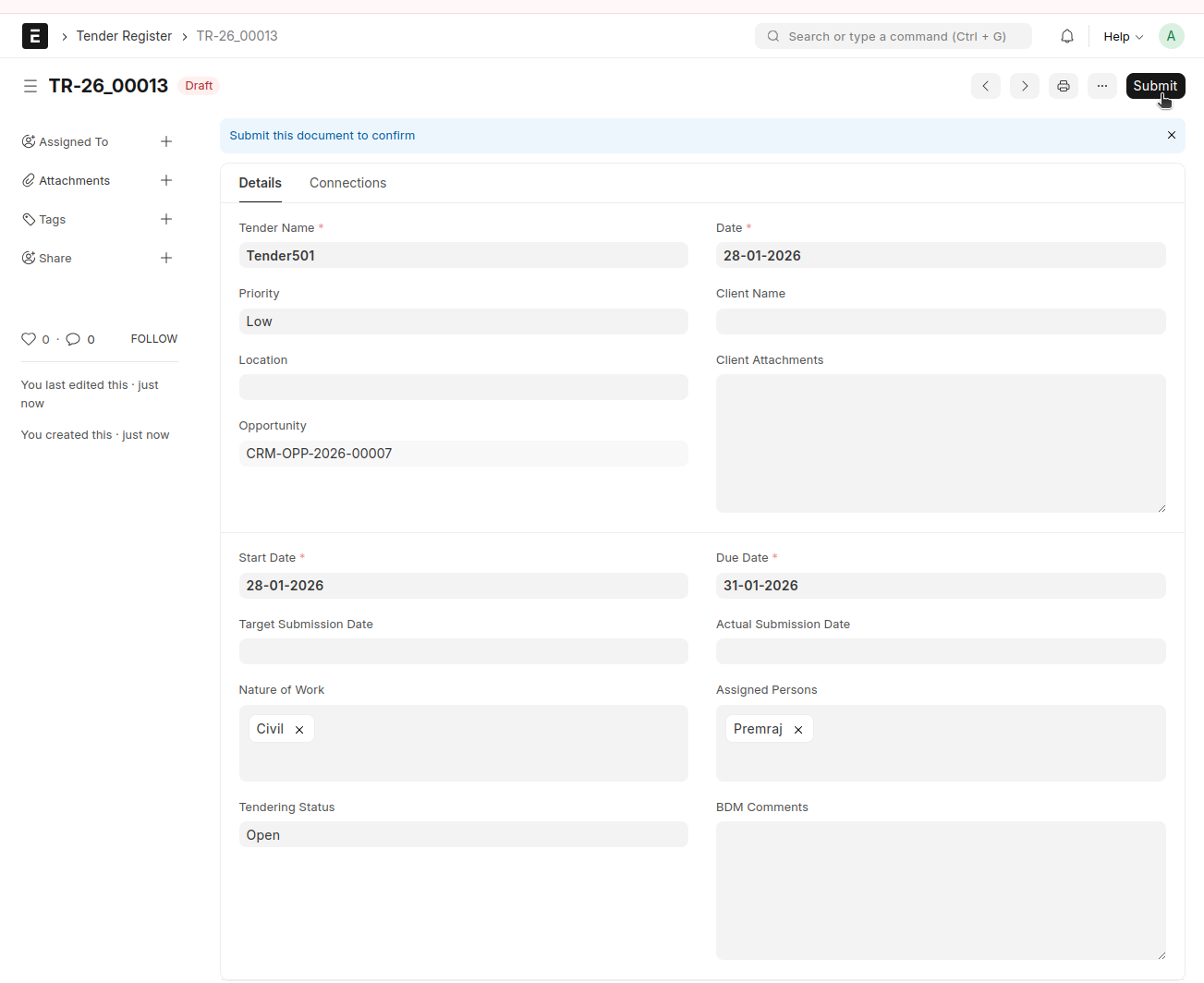Open the three-dots more options menu
The image size is (1204, 983).
click(1101, 86)
